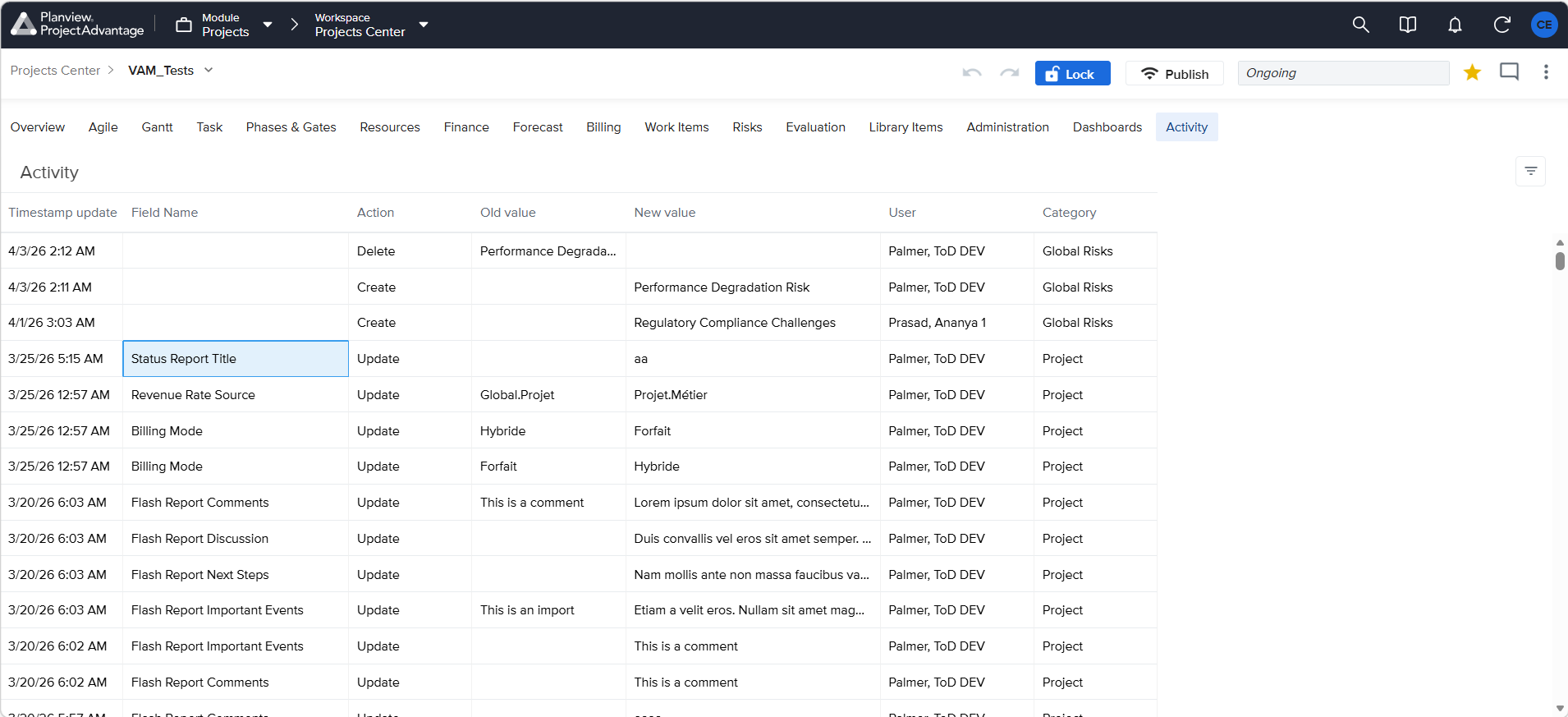Switch to the Overview tab
The image size is (1568, 717).
(38, 127)
